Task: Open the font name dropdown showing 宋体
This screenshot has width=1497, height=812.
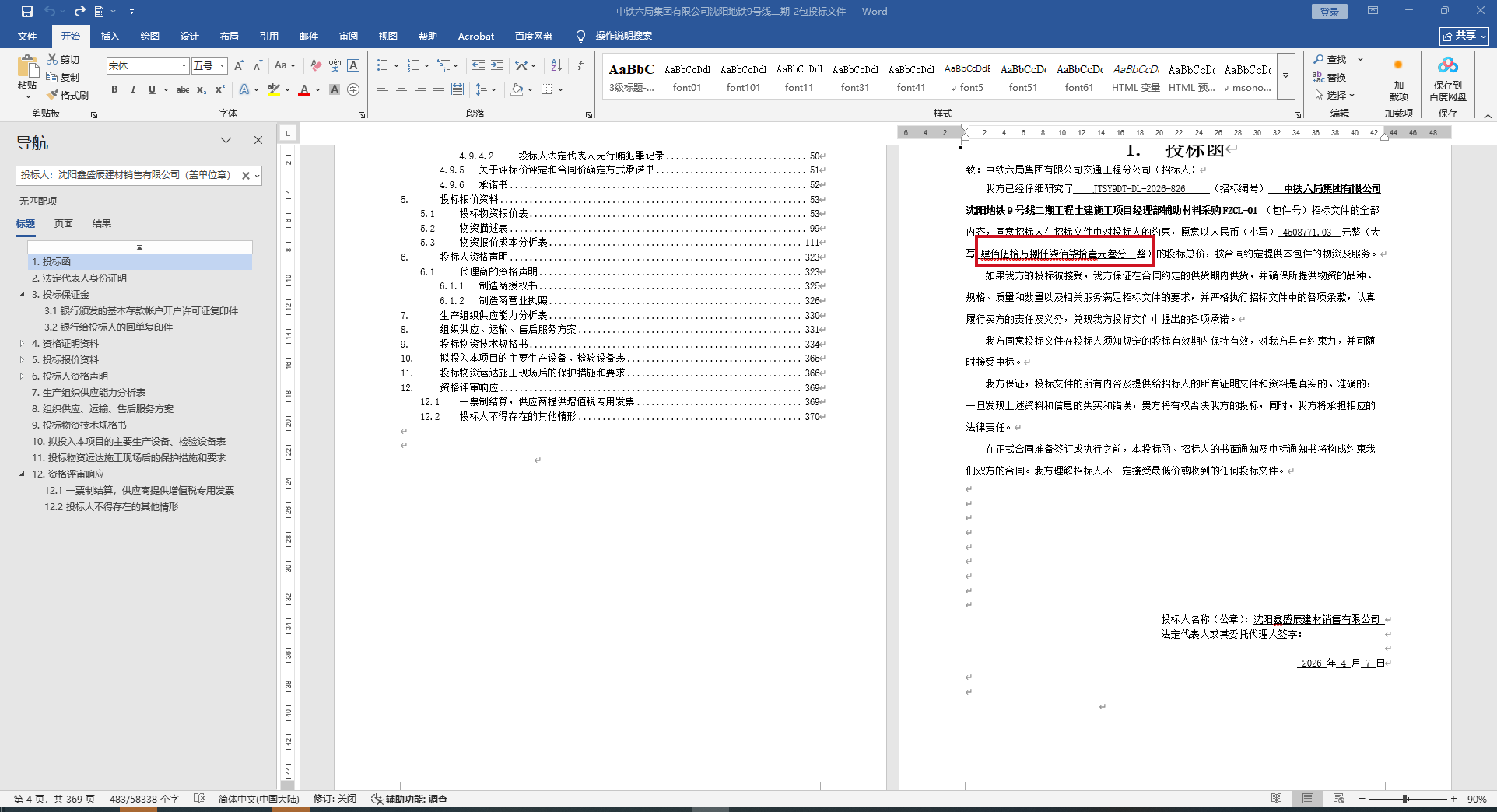Action: point(184,66)
